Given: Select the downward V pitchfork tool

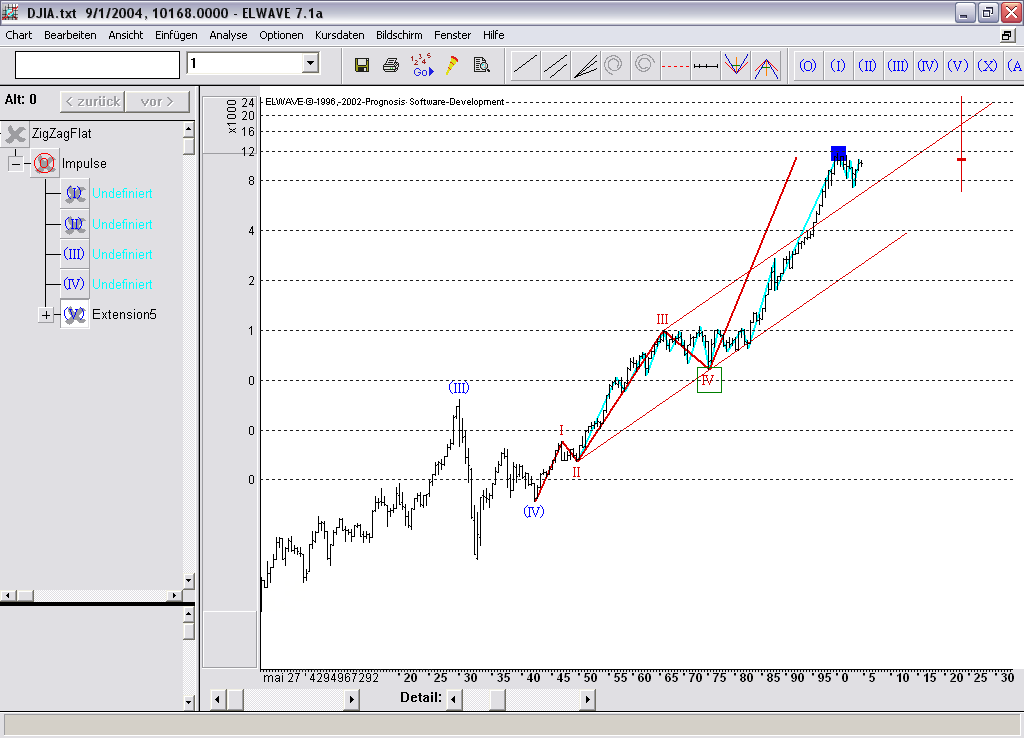Looking at the screenshot, I should [736, 65].
